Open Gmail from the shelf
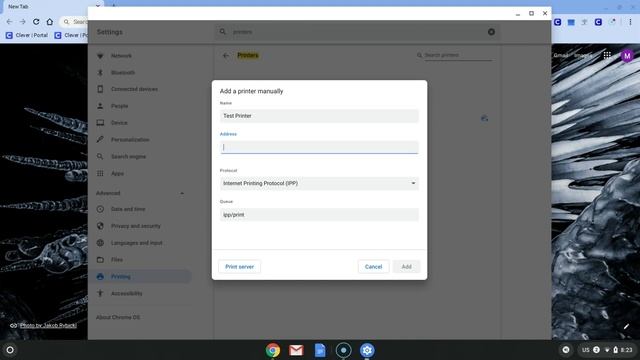The height and width of the screenshot is (360, 640). (296, 350)
